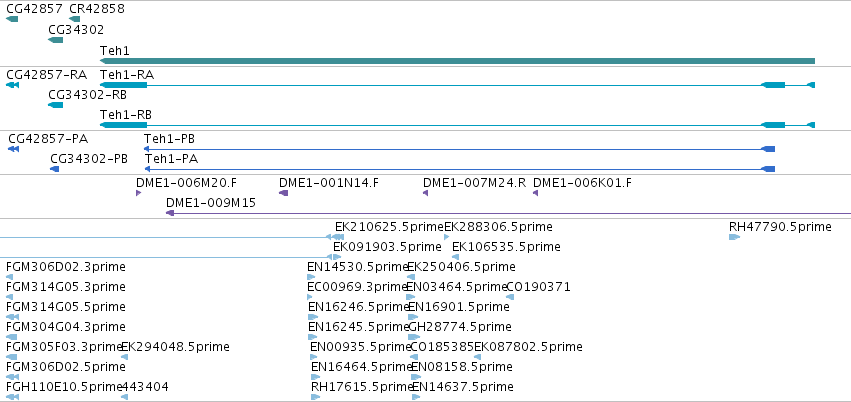Select the FGM314G05.5prime EST label

pos(66,307)
